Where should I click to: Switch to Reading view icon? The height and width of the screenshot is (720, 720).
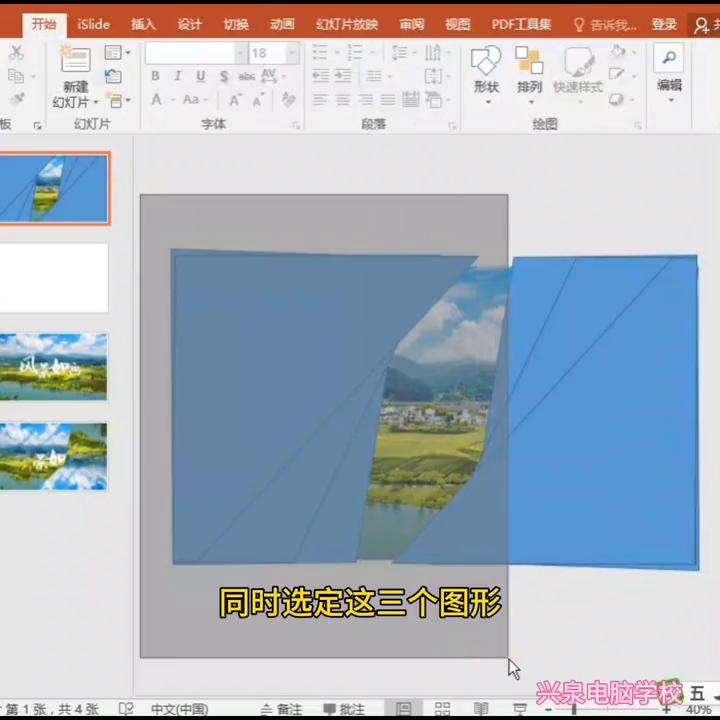click(481, 709)
